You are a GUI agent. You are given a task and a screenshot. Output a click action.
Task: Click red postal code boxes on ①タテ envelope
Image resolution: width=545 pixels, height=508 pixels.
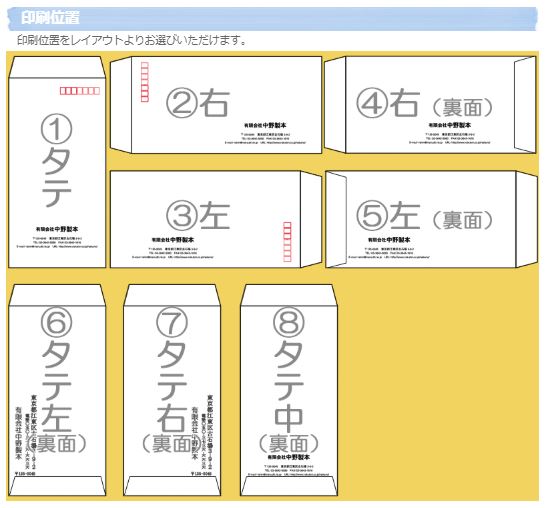[x=80, y=91]
